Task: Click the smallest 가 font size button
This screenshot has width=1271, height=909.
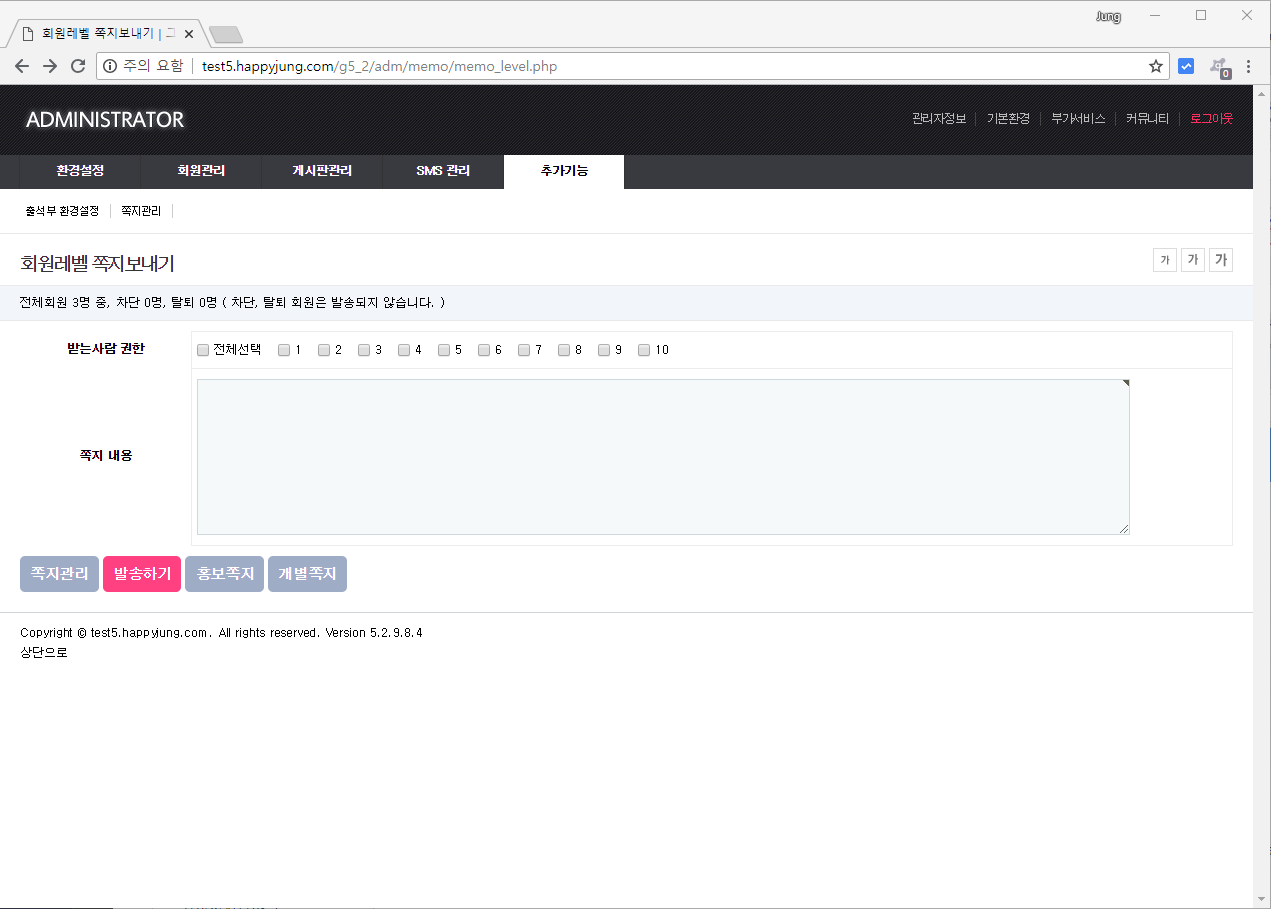Action: [1164, 260]
